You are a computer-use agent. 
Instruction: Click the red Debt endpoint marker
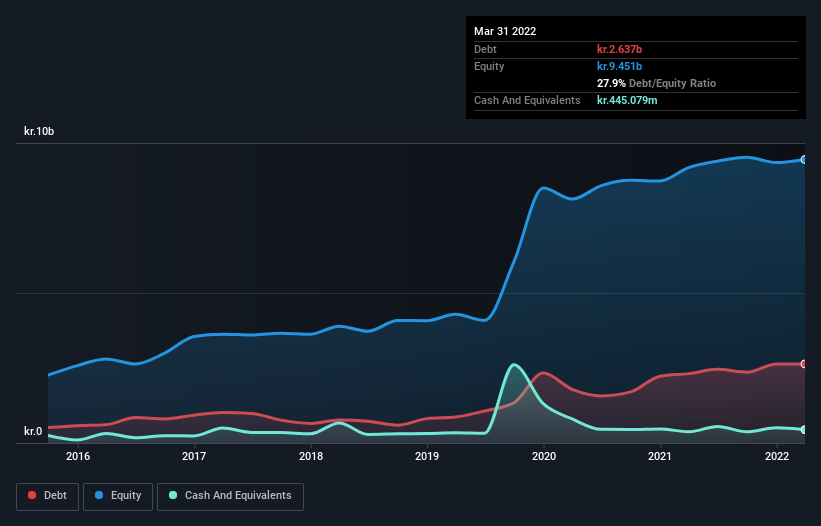(804, 364)
